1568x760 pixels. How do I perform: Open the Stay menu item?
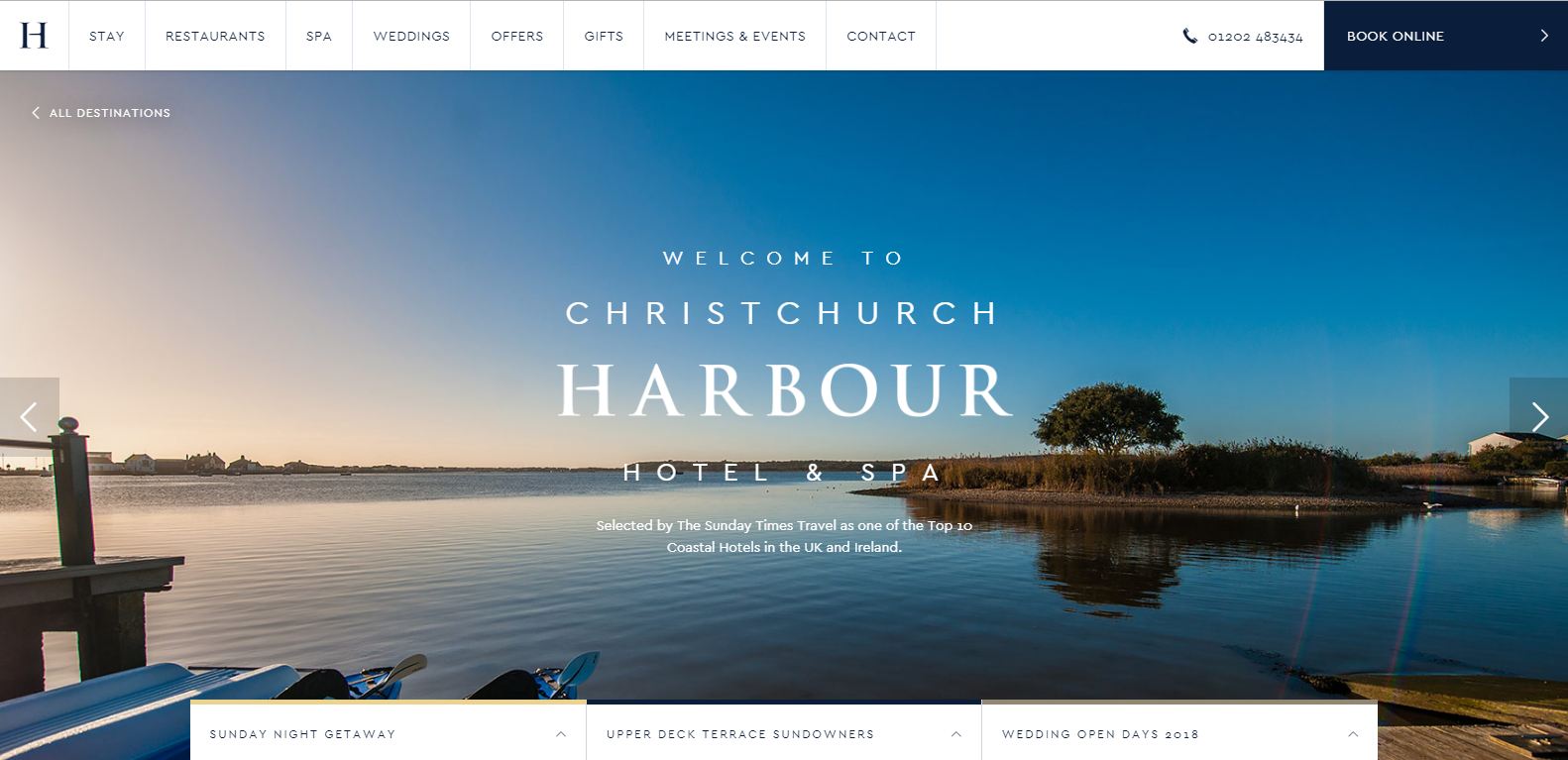tap(107, 36)
